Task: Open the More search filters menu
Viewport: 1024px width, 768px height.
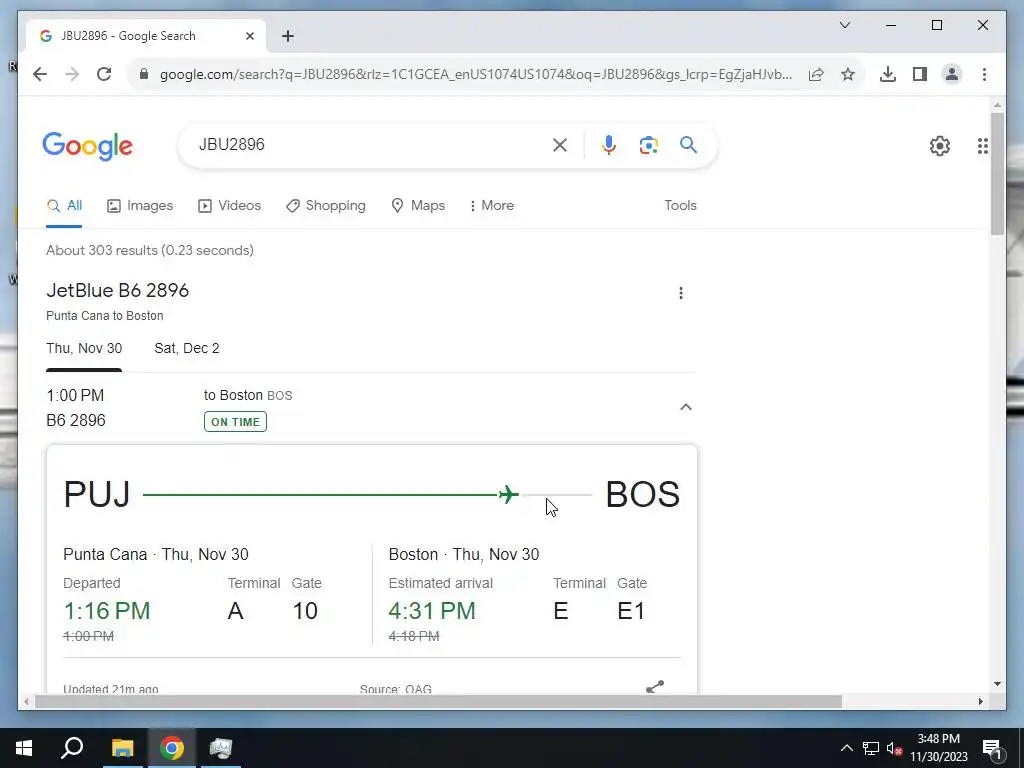Action: (x=491, y=206)
